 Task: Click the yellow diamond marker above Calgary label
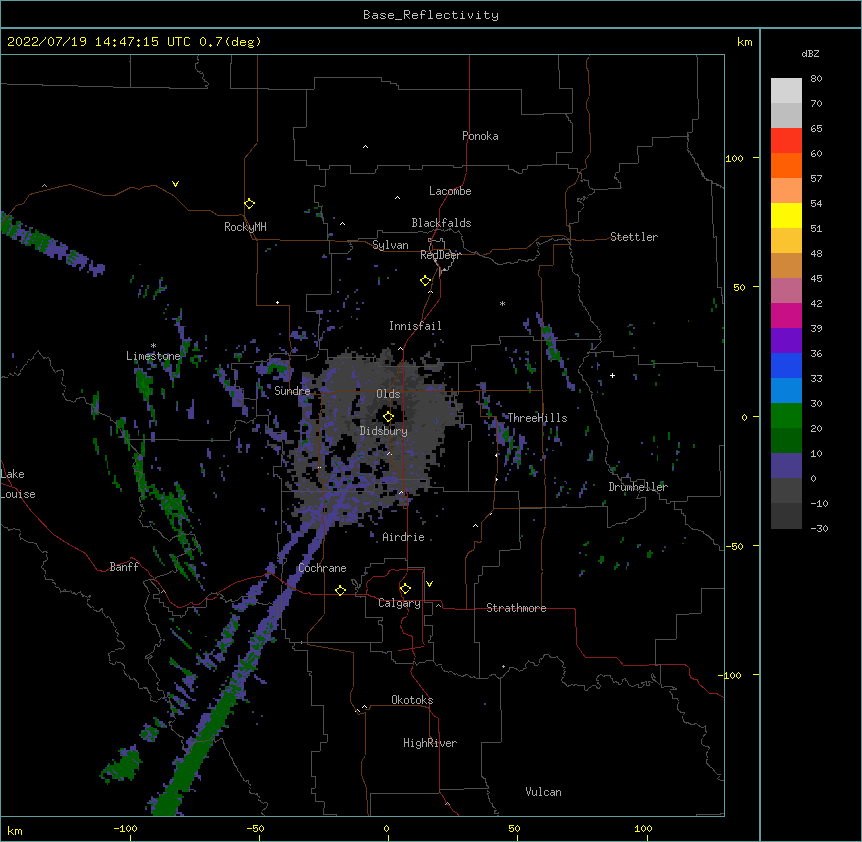(x=405, y=589)
